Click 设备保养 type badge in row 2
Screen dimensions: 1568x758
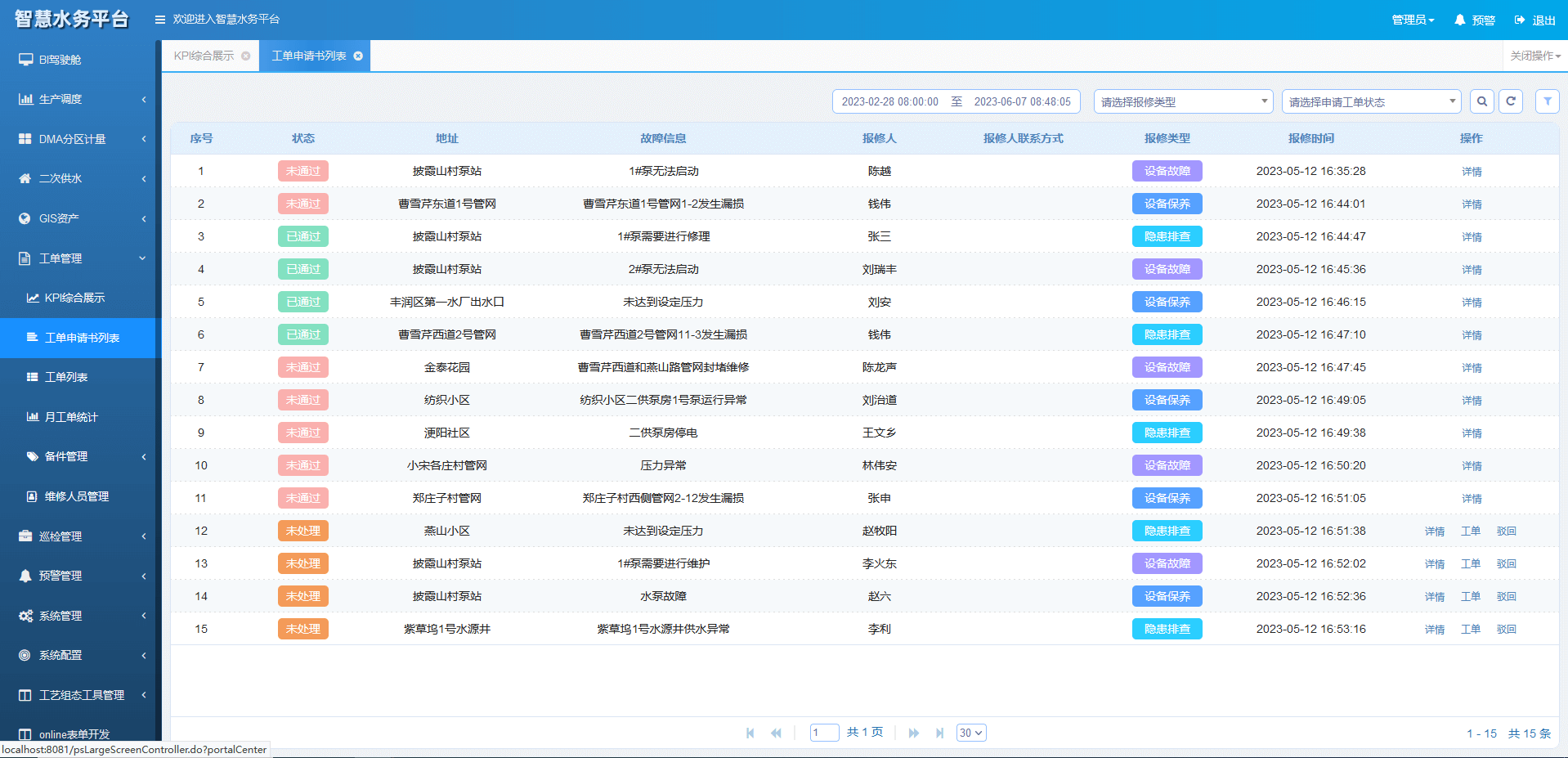coord(1167,204)
